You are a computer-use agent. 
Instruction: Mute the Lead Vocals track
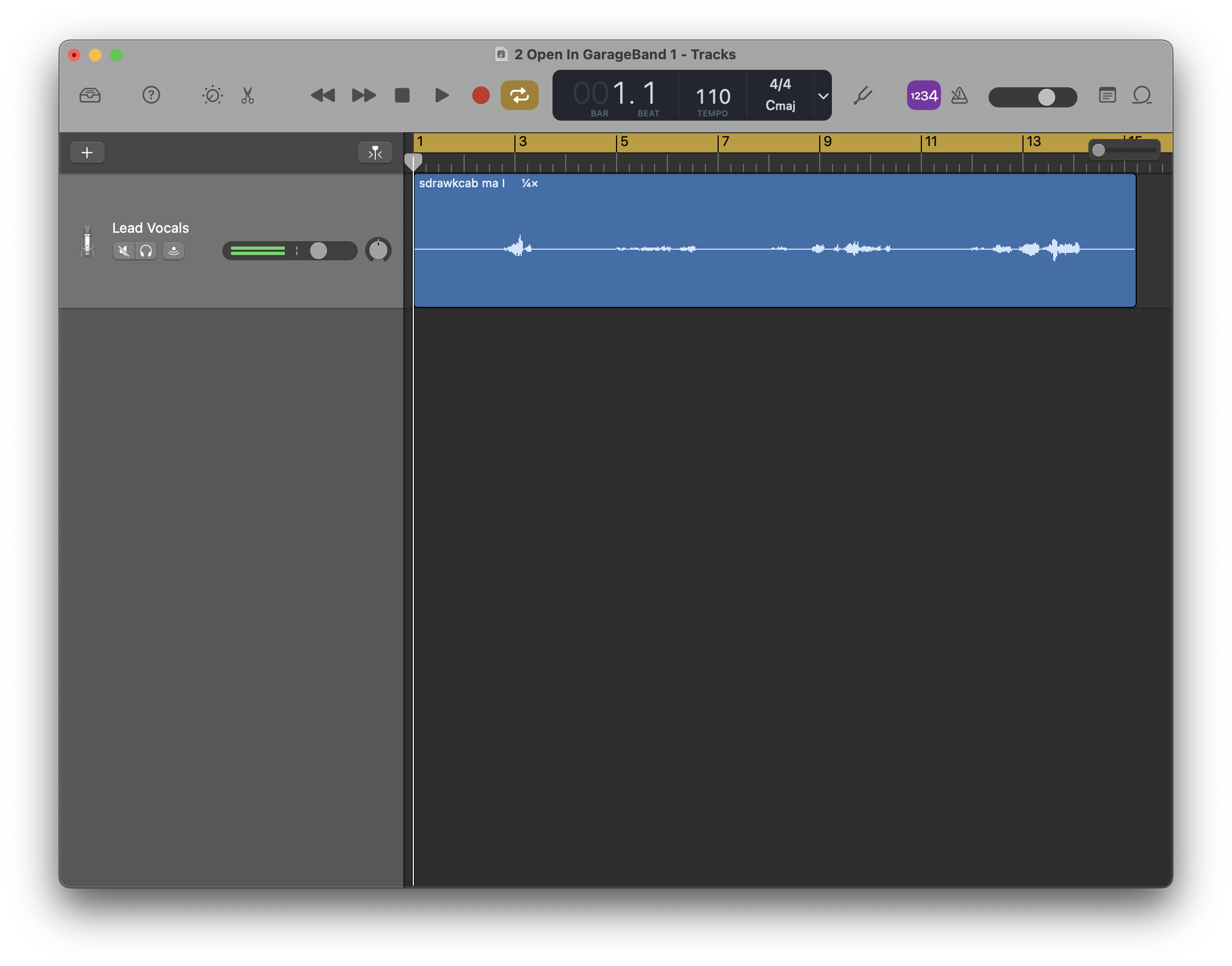click(123, 251)
